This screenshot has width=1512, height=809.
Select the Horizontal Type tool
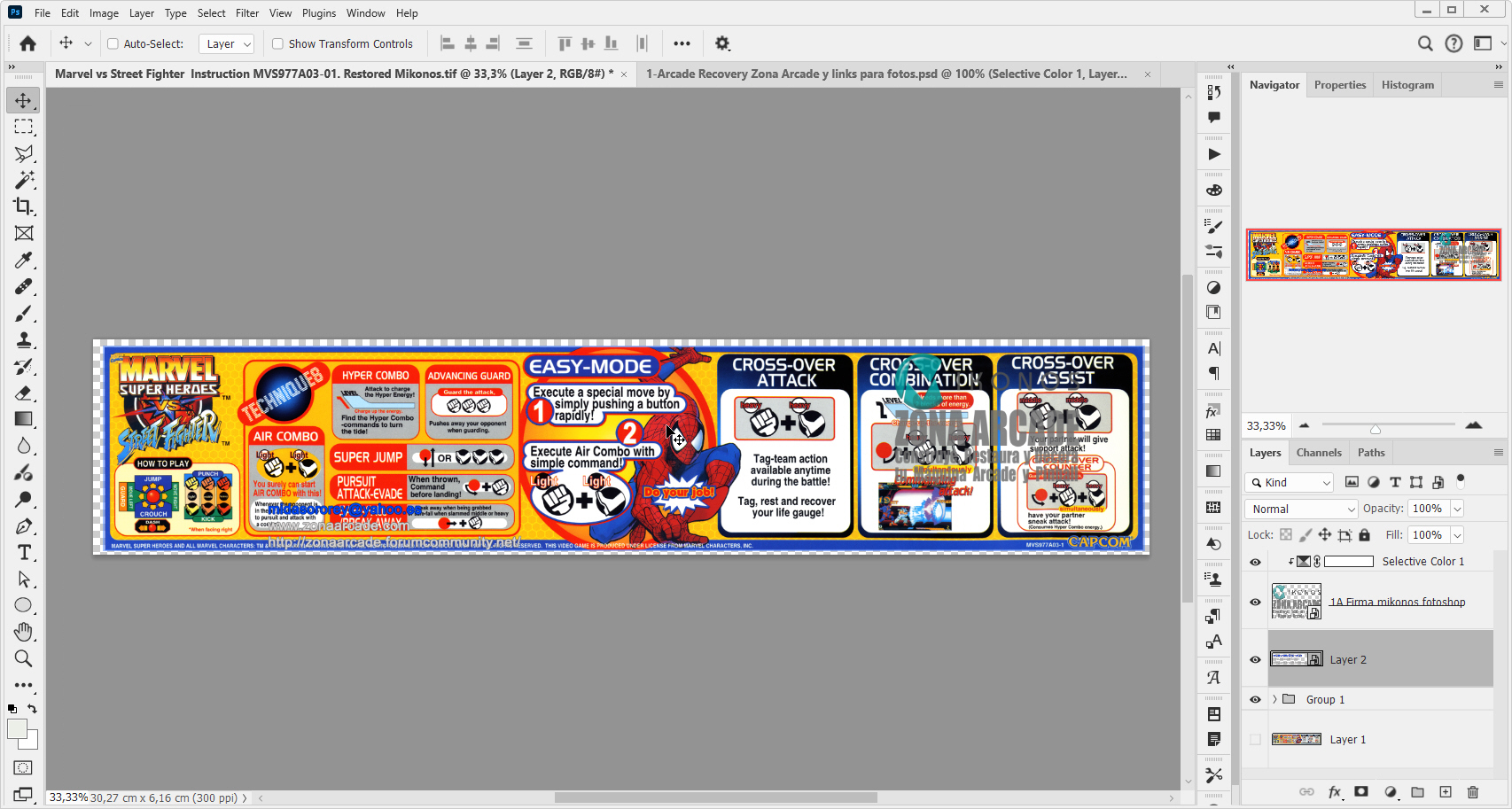(x=23, y=552)
